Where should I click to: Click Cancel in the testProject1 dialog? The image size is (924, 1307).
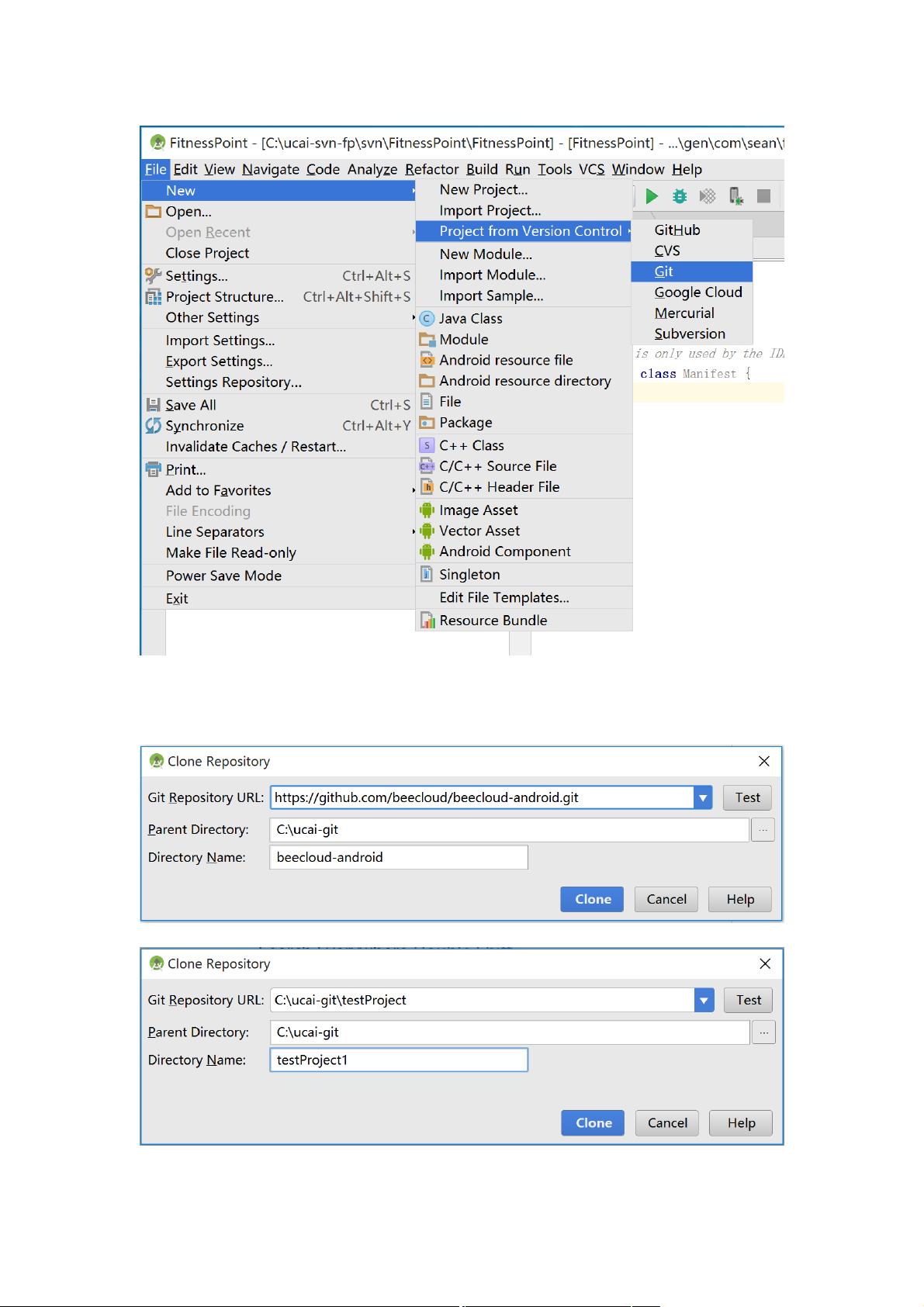click(667, 1123)
